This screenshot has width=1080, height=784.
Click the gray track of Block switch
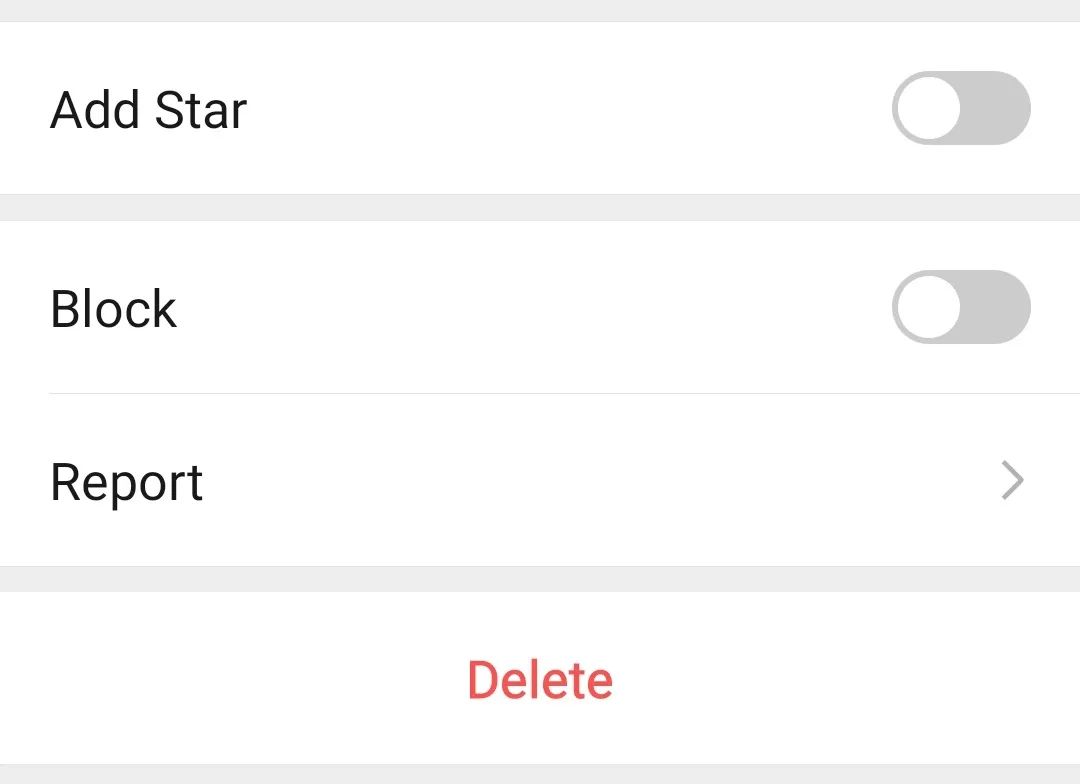[x=995, y=307]
